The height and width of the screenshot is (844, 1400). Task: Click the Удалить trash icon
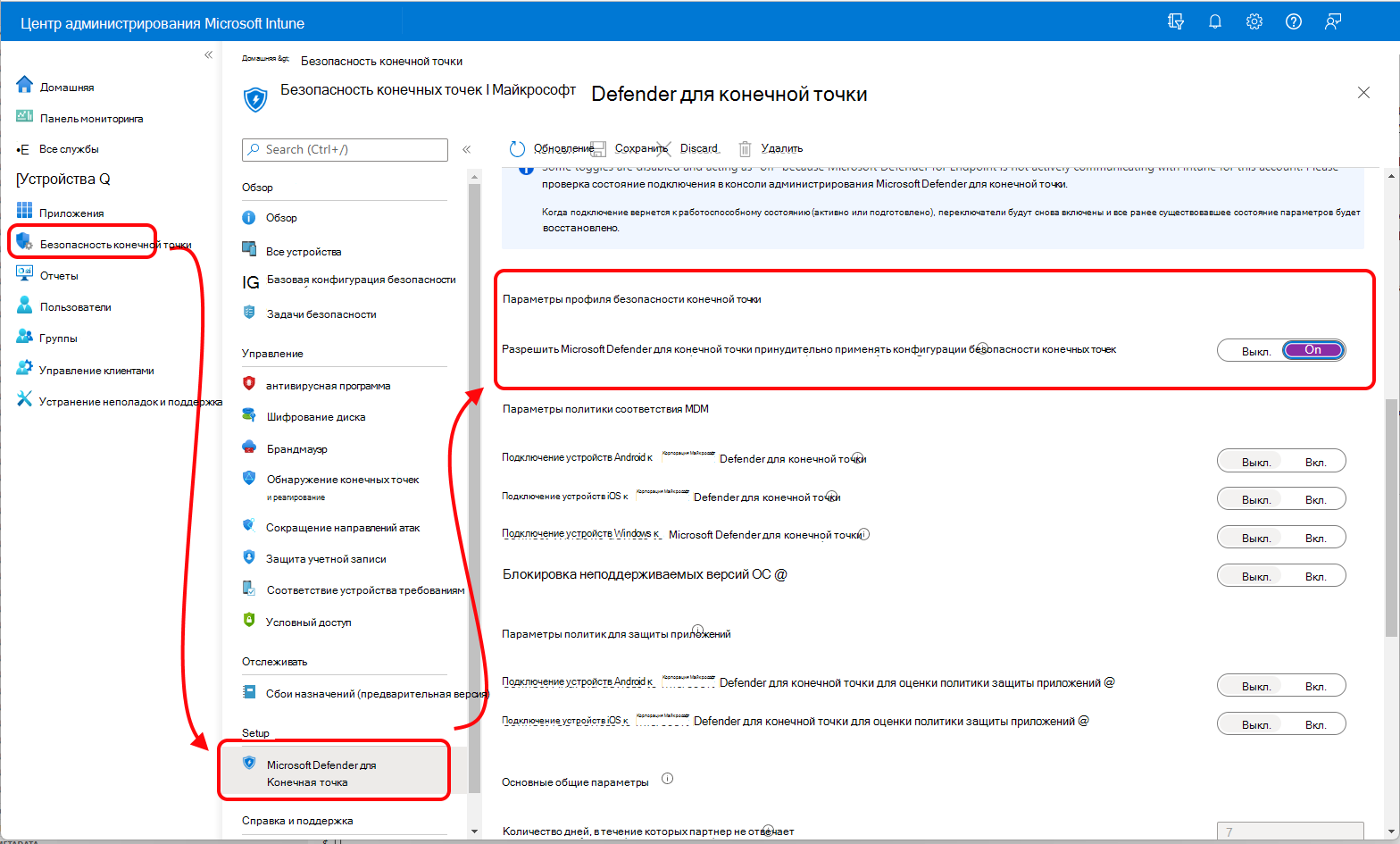pyautogui.click(x=745, y=149)
